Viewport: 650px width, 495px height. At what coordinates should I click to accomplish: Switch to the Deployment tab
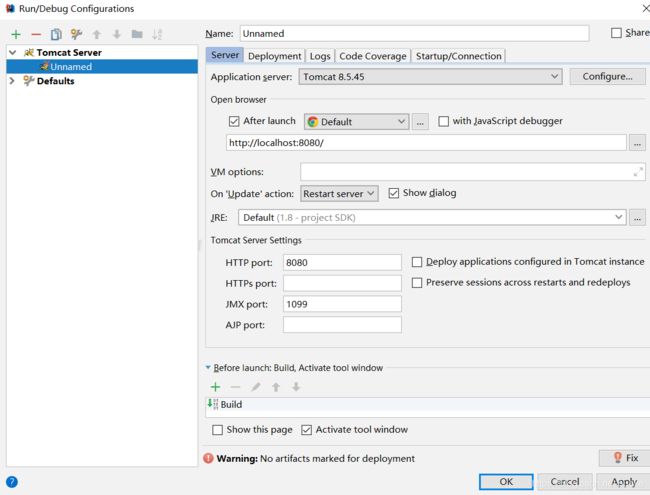pyautogui.click(x=274, y=56)
